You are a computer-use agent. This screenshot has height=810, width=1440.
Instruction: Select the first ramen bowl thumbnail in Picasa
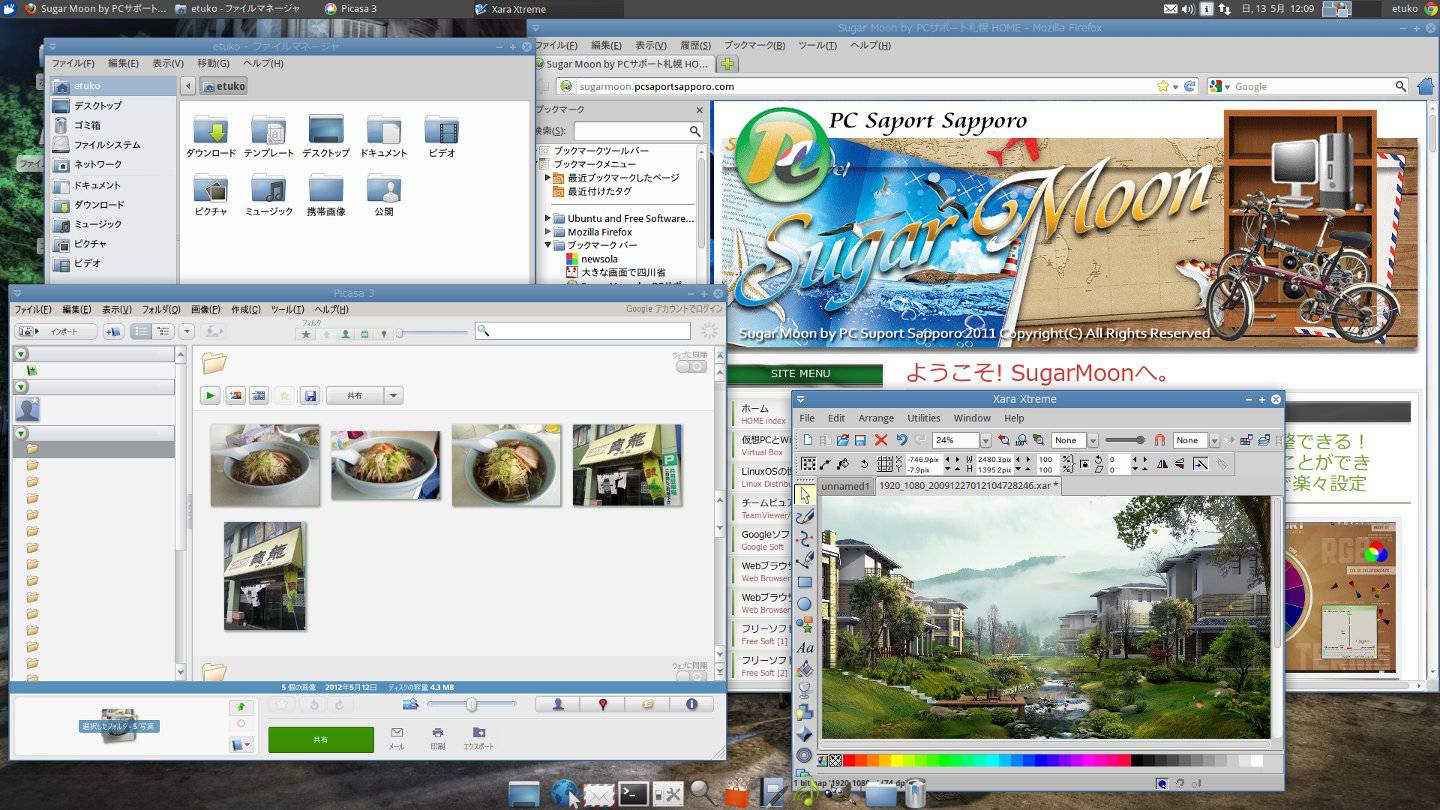265,465
